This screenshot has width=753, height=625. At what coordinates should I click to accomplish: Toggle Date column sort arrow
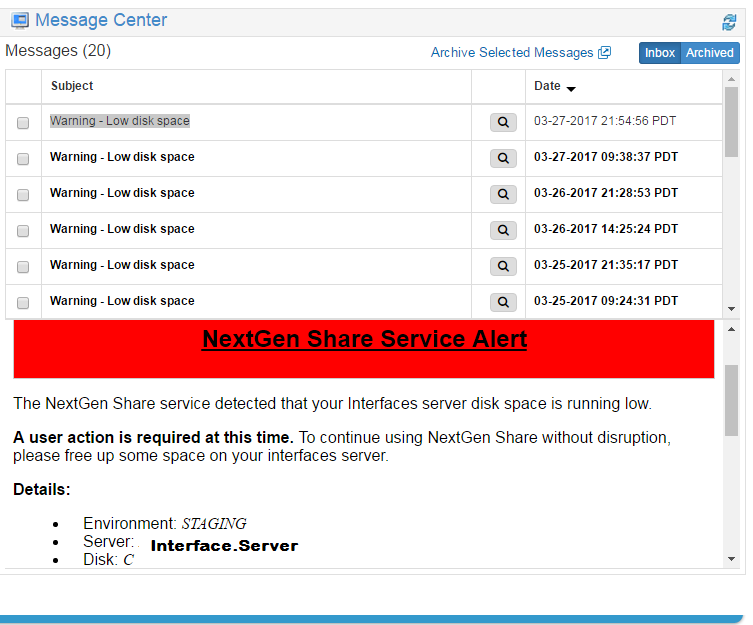point(571,89)
